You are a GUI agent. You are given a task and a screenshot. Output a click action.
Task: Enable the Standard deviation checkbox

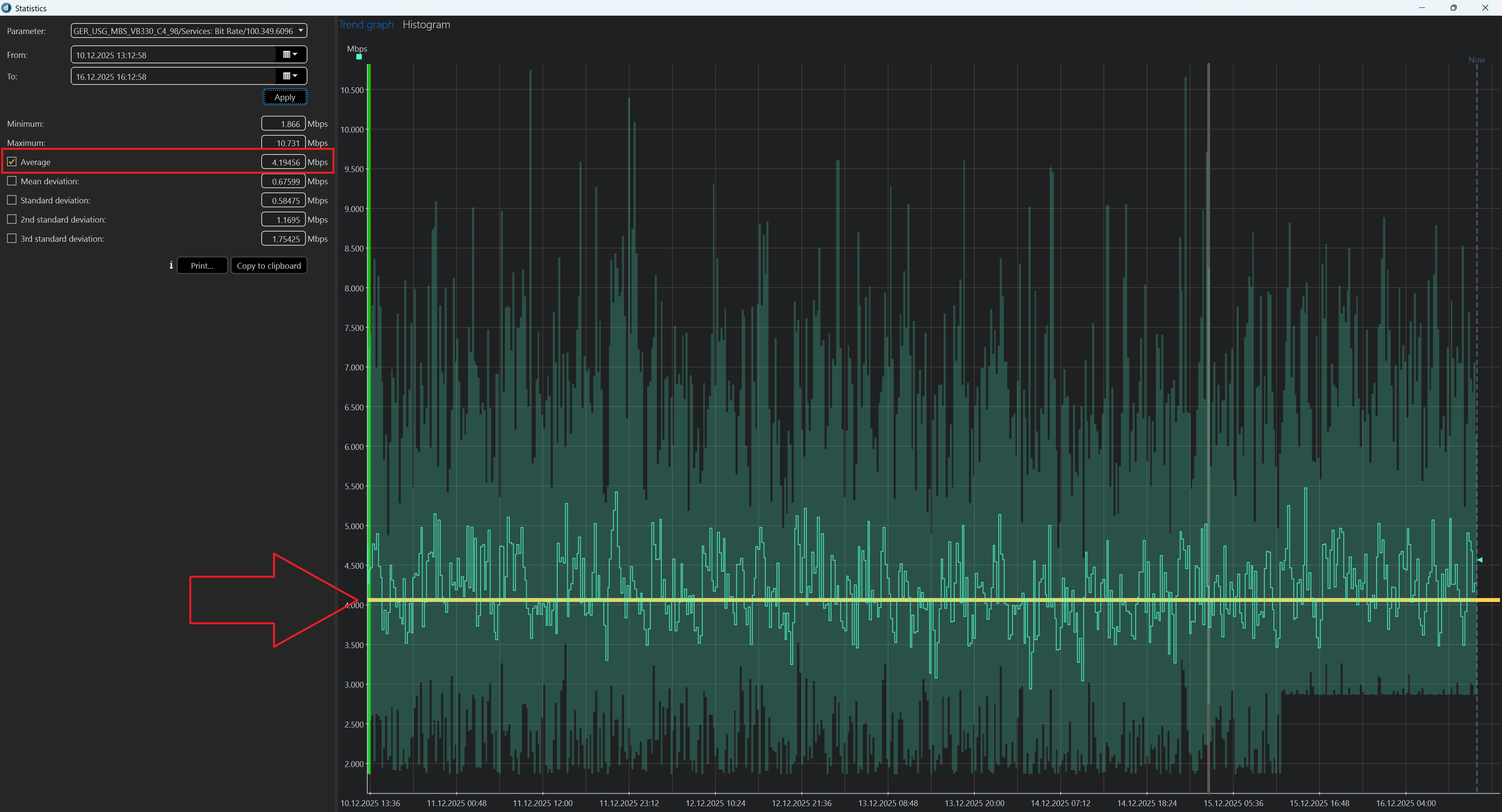12,201
